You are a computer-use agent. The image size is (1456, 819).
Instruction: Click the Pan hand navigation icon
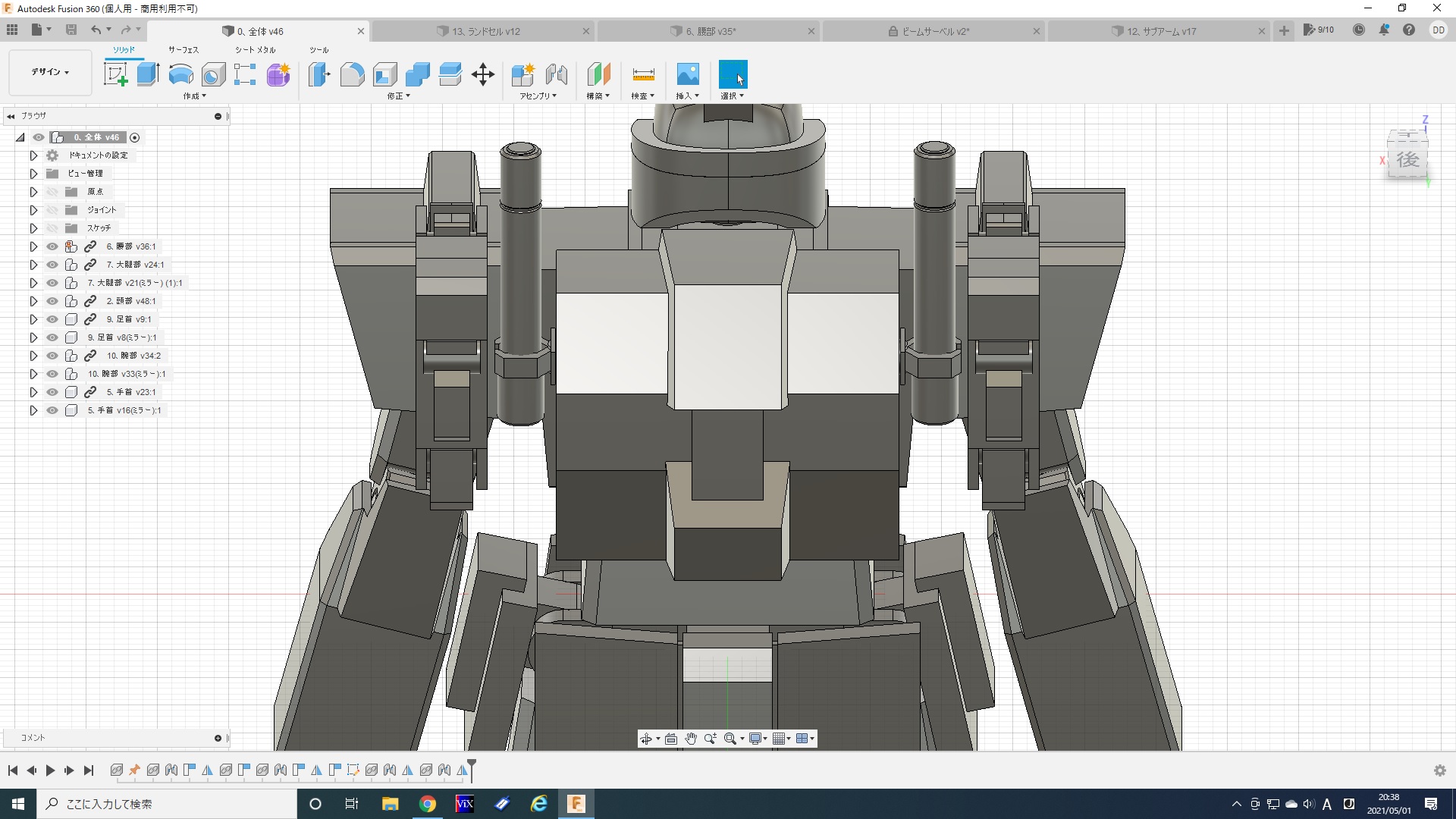(x=690, y=739)
